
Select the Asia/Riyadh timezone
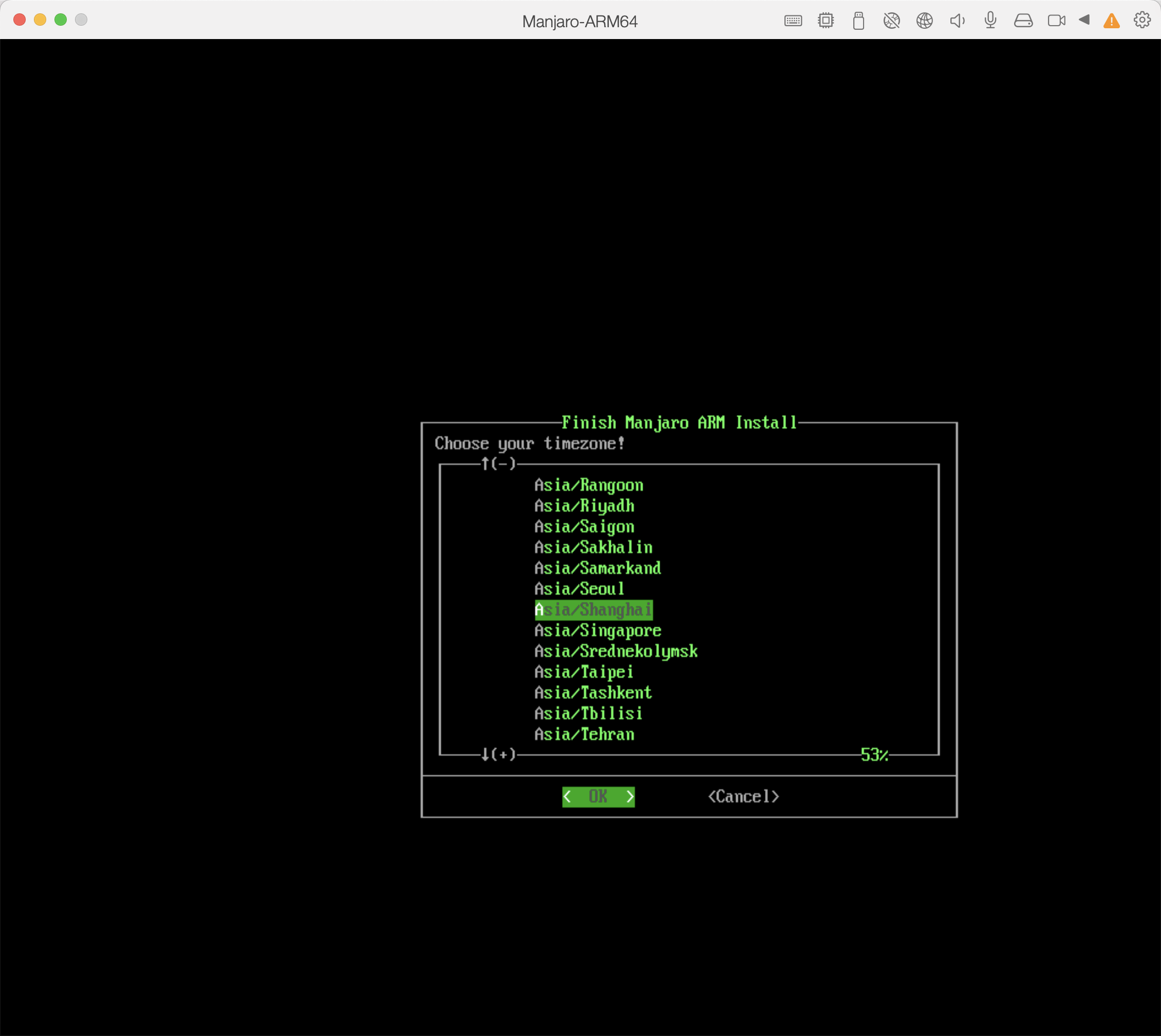585,506
